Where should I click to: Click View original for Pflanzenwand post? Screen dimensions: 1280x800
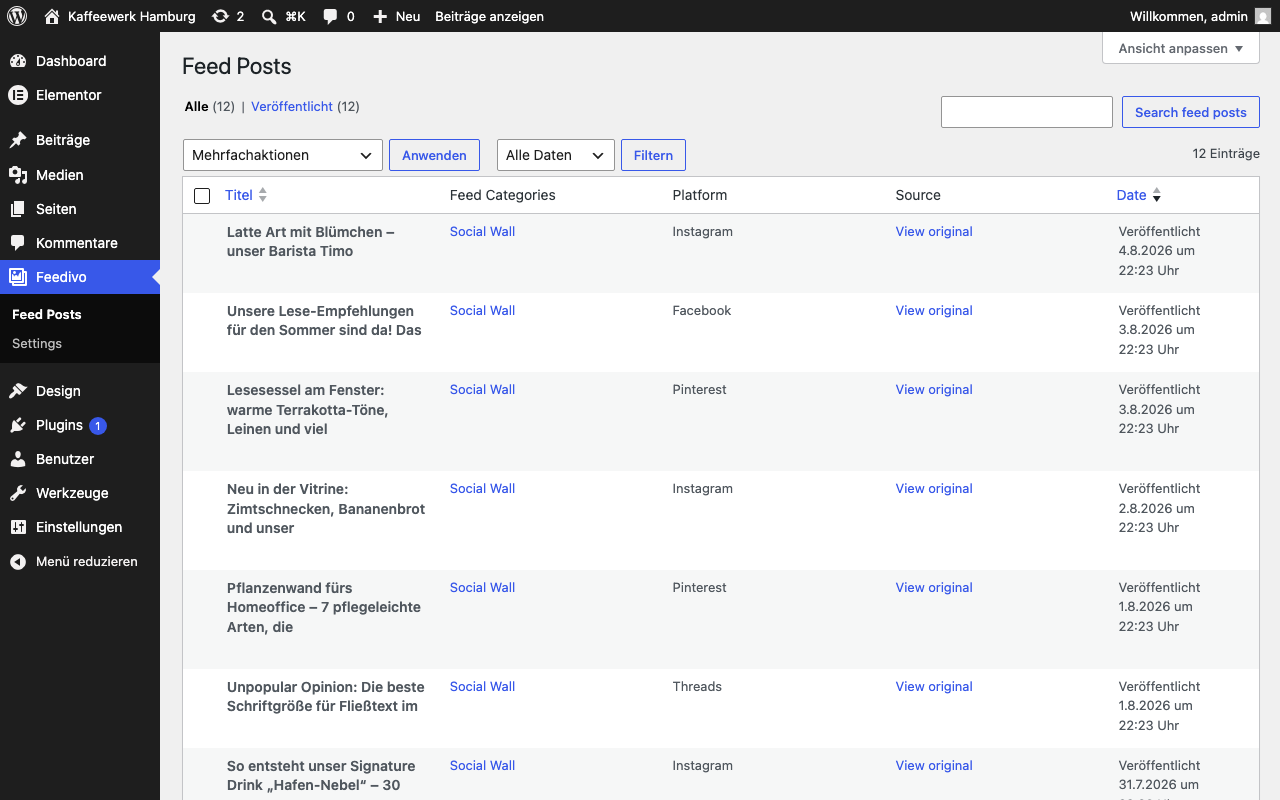(934, 587)
